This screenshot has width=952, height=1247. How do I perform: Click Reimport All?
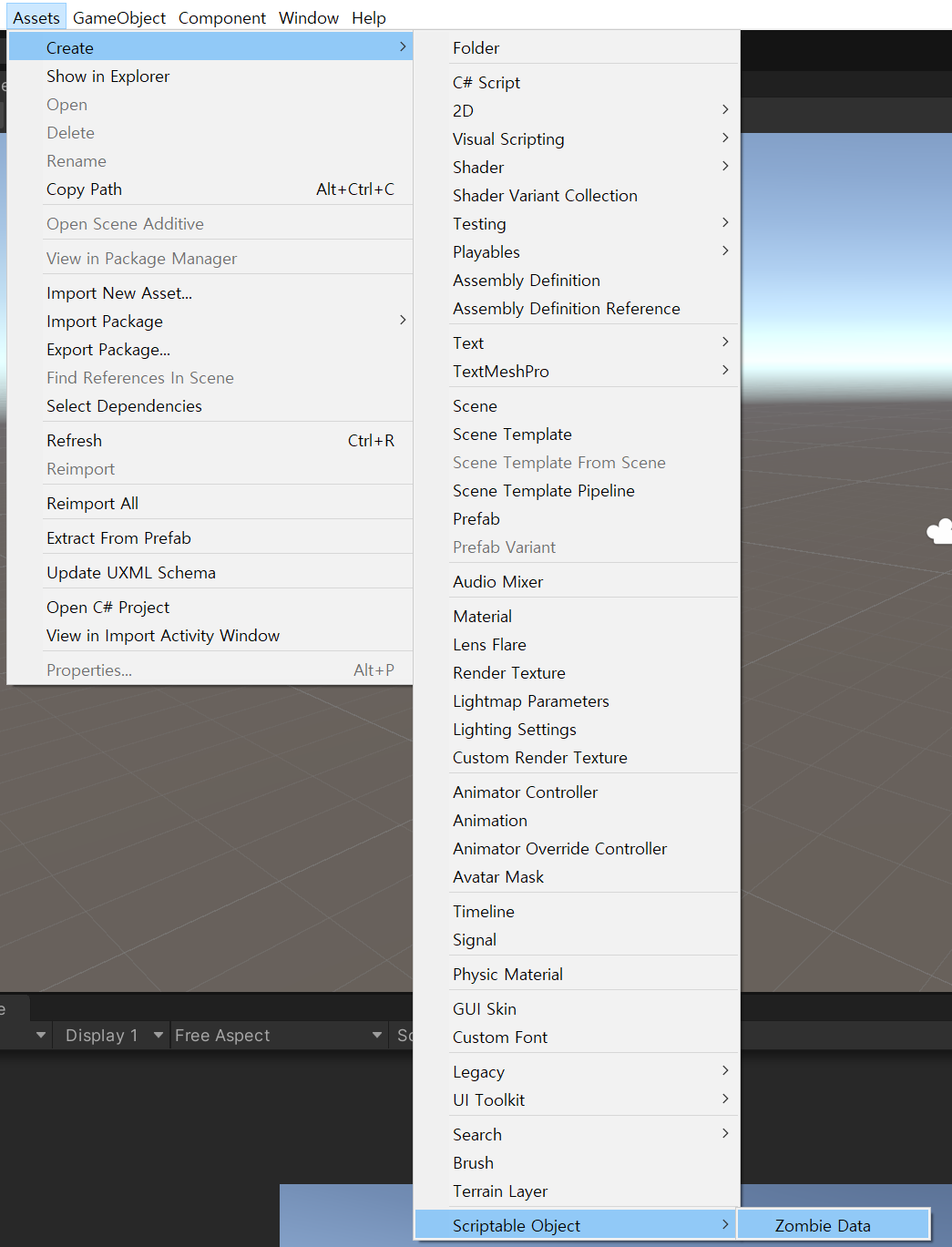pyautogui.click(x=92, y=503)
